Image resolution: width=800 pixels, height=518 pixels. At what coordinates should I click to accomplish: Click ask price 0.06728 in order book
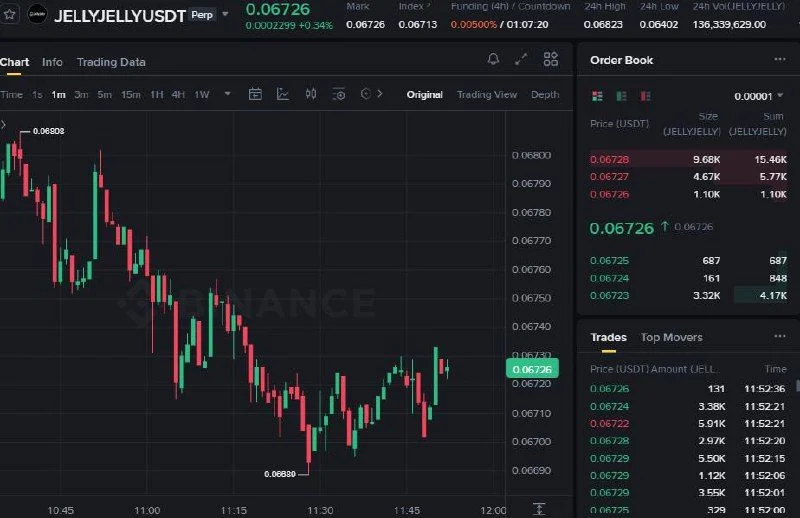pyautogui.click(x=609, y=160)
